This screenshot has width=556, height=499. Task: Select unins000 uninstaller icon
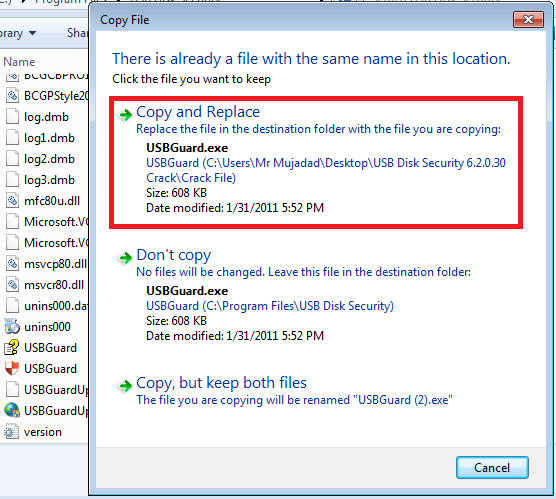(12, 326)
